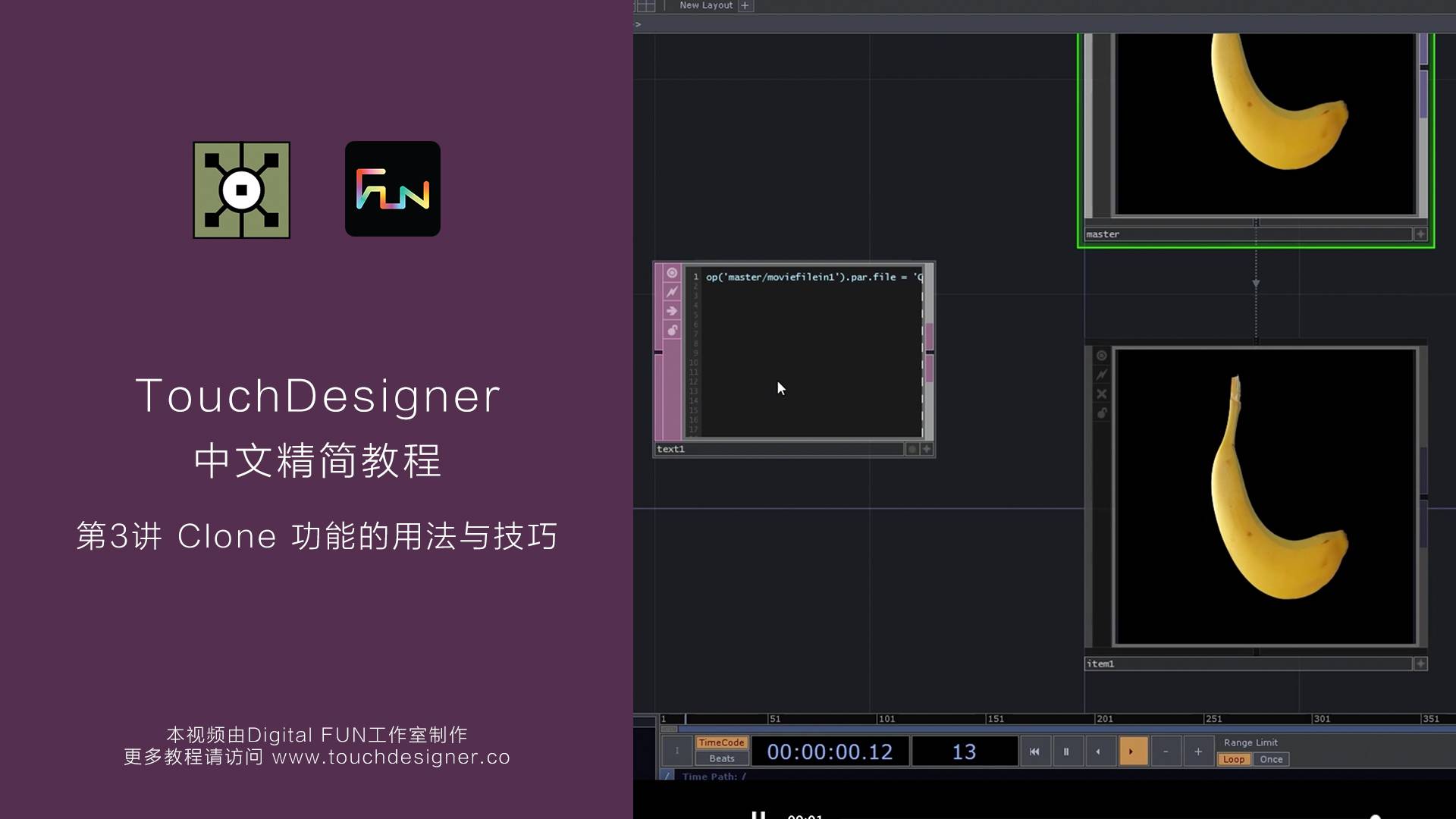Click the plus button on text1 node
Screen dimensions: 1456x819
[926, 449]
